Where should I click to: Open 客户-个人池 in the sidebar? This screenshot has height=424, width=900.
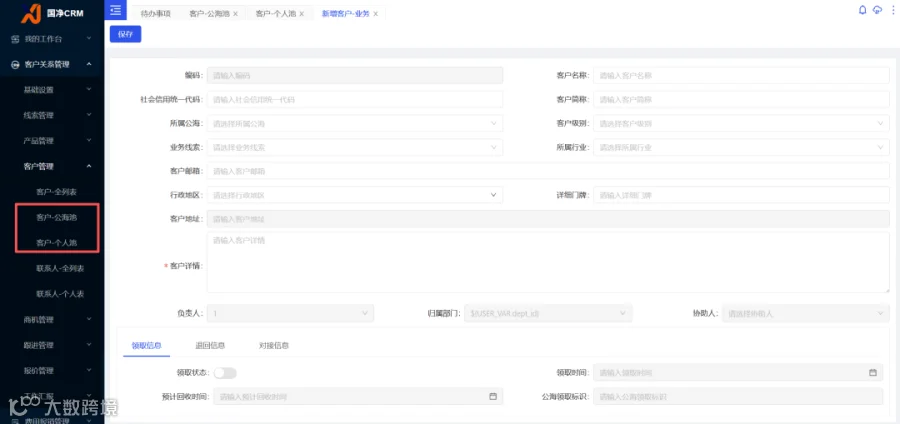(56, 243)
